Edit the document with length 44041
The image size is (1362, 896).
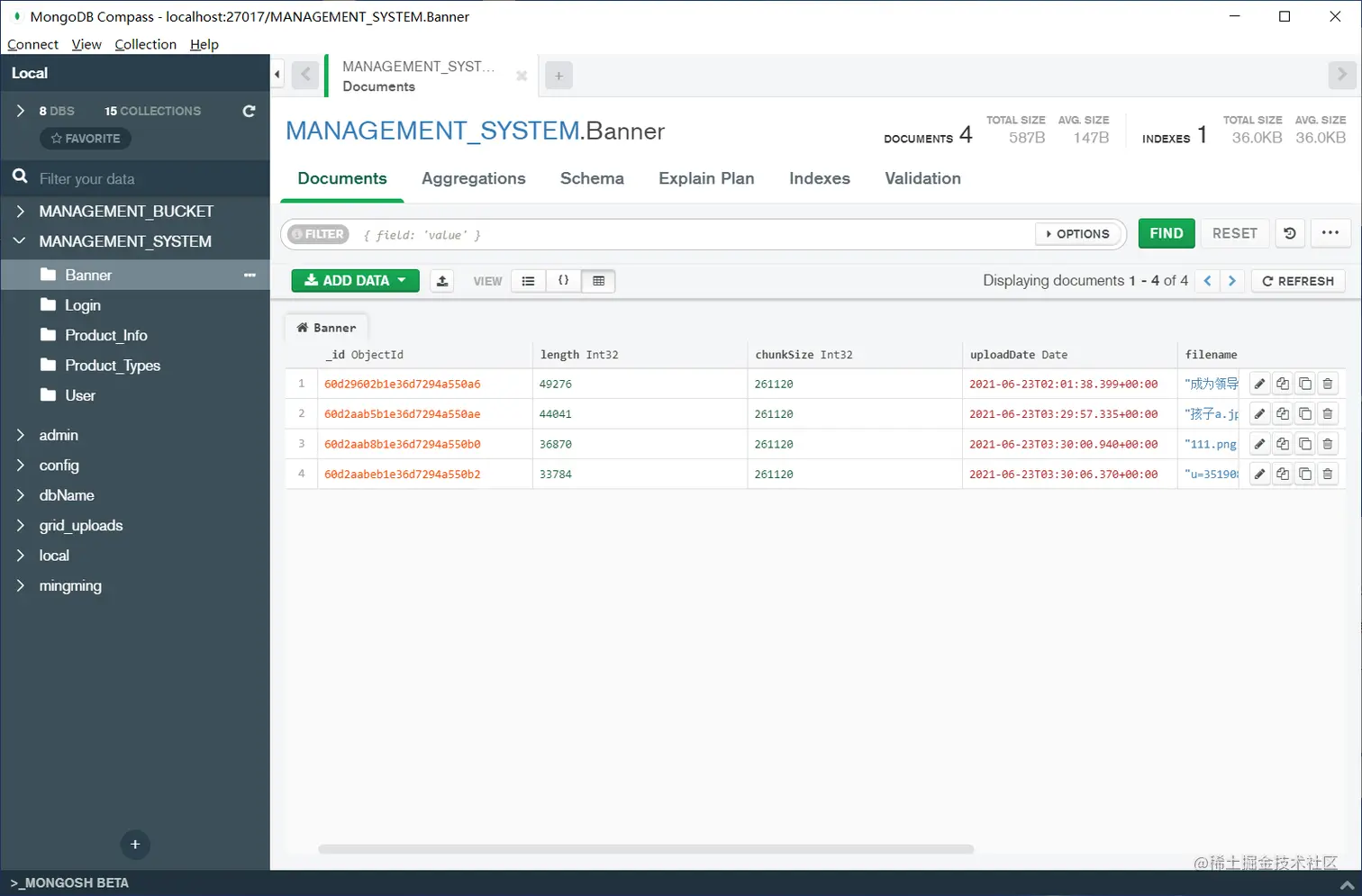coord(1260,414)
